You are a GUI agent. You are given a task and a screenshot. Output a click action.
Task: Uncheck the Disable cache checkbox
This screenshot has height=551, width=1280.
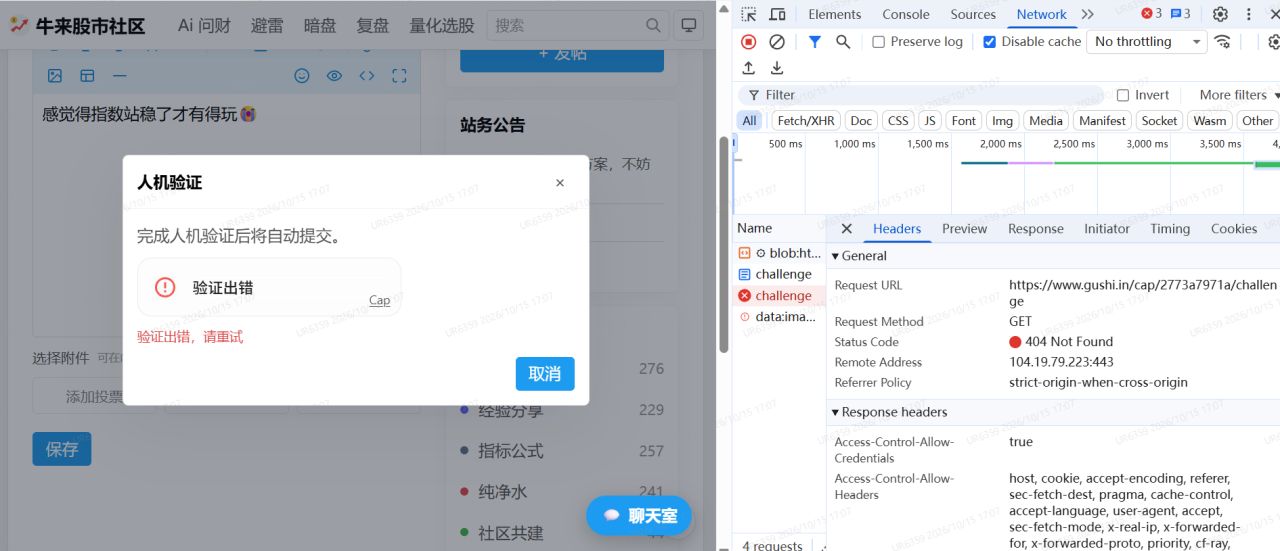click(989, 42)
